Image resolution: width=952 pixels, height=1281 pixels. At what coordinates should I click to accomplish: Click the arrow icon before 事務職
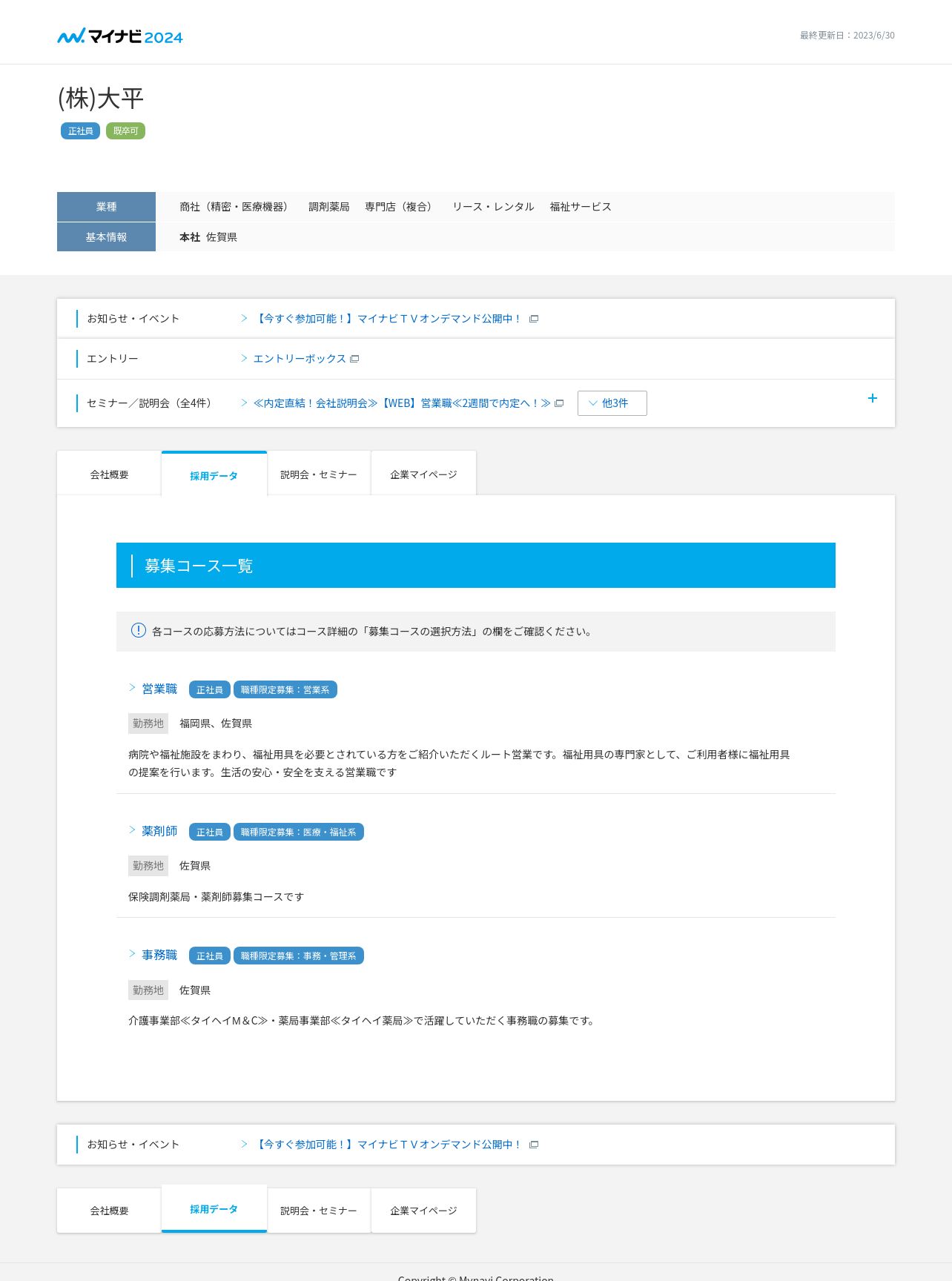132,954
